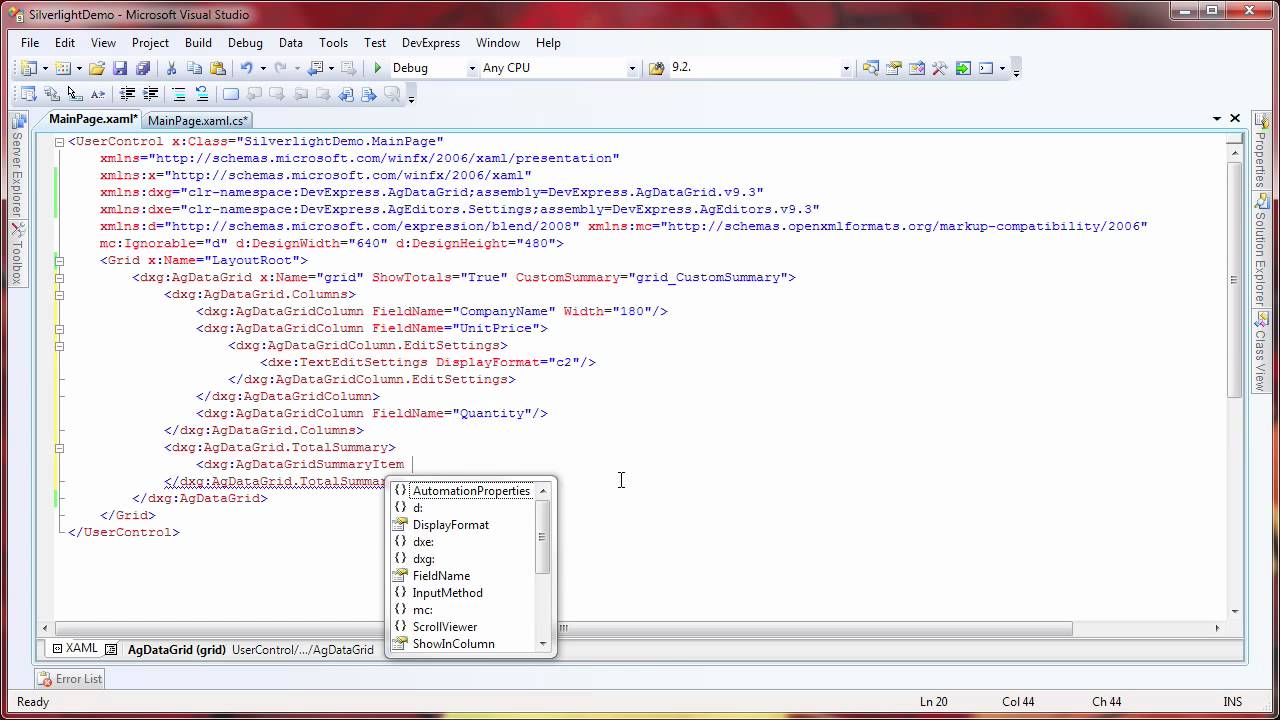
Task: Collapse the Grid LayoutRoot outlining box
Action: (59, 261)
